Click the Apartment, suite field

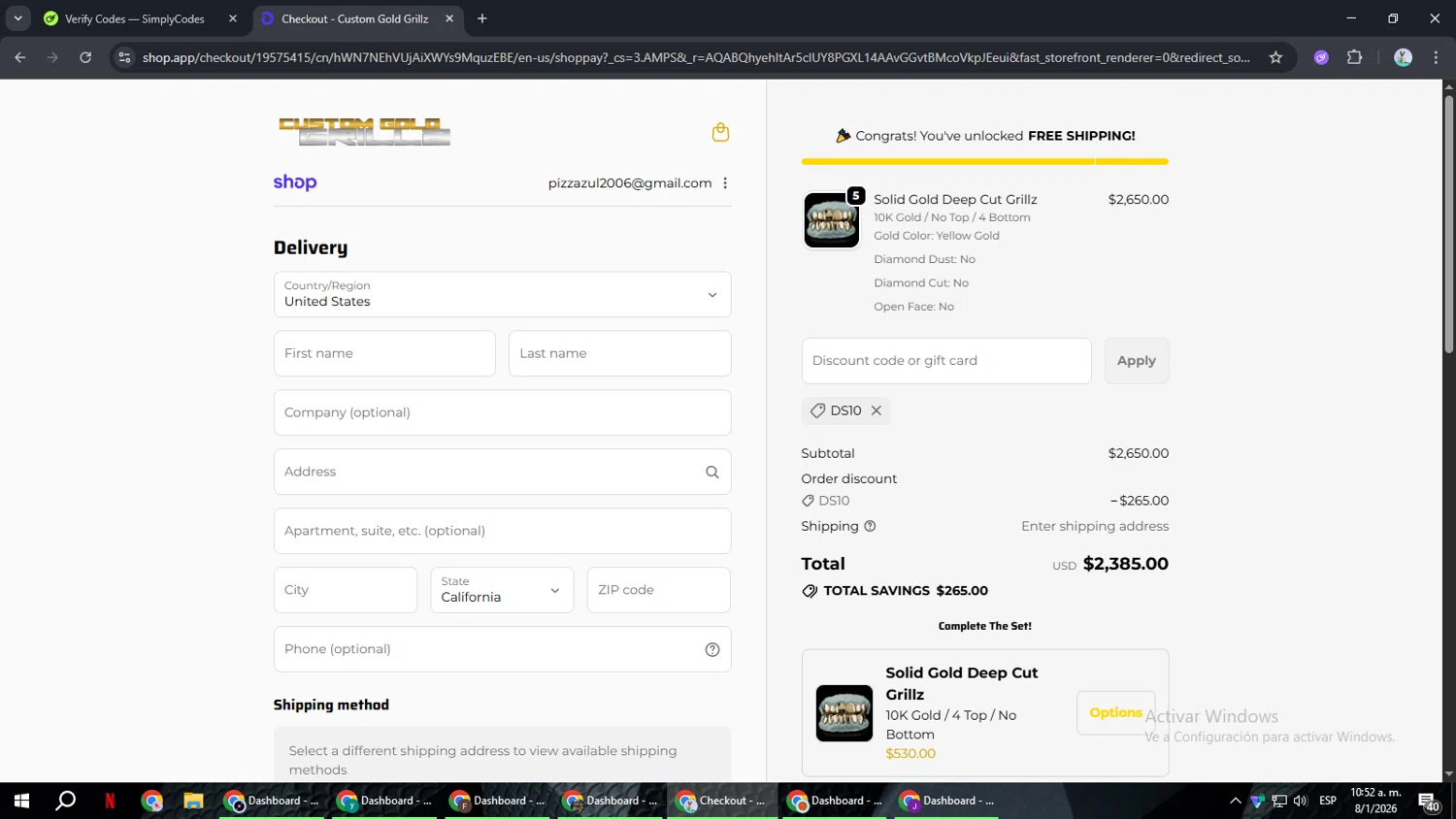[502, 532]
